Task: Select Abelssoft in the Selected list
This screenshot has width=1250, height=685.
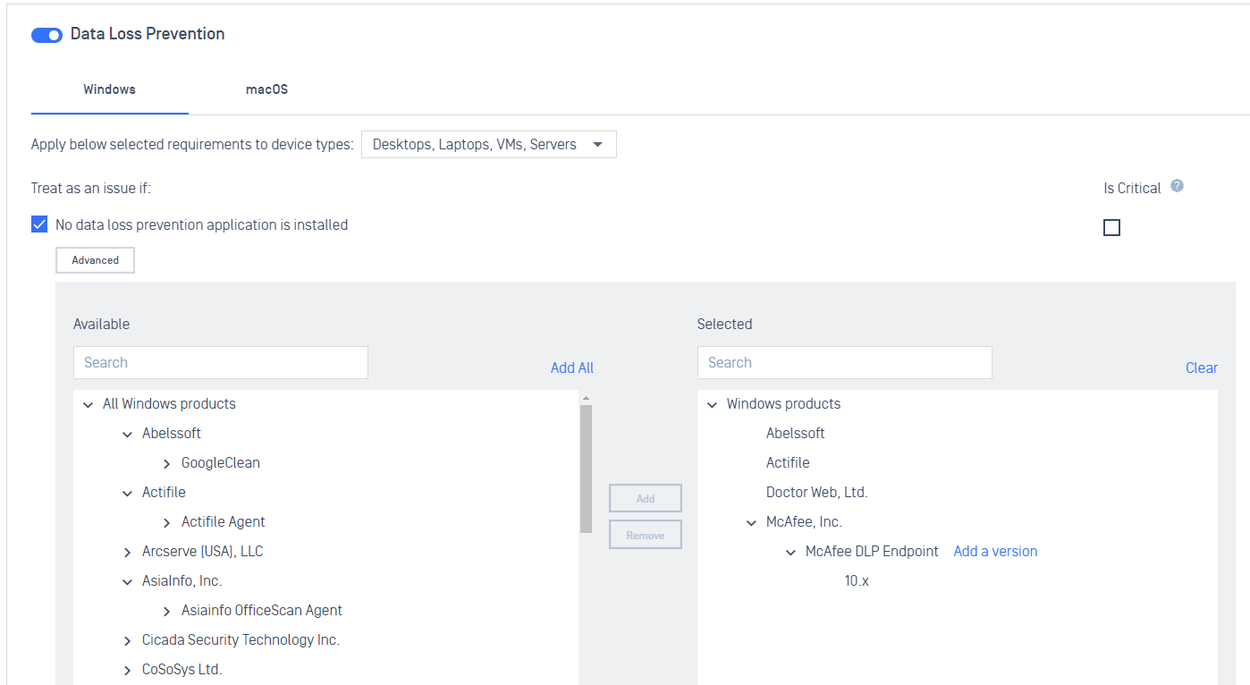Action: tap(795, 433)
